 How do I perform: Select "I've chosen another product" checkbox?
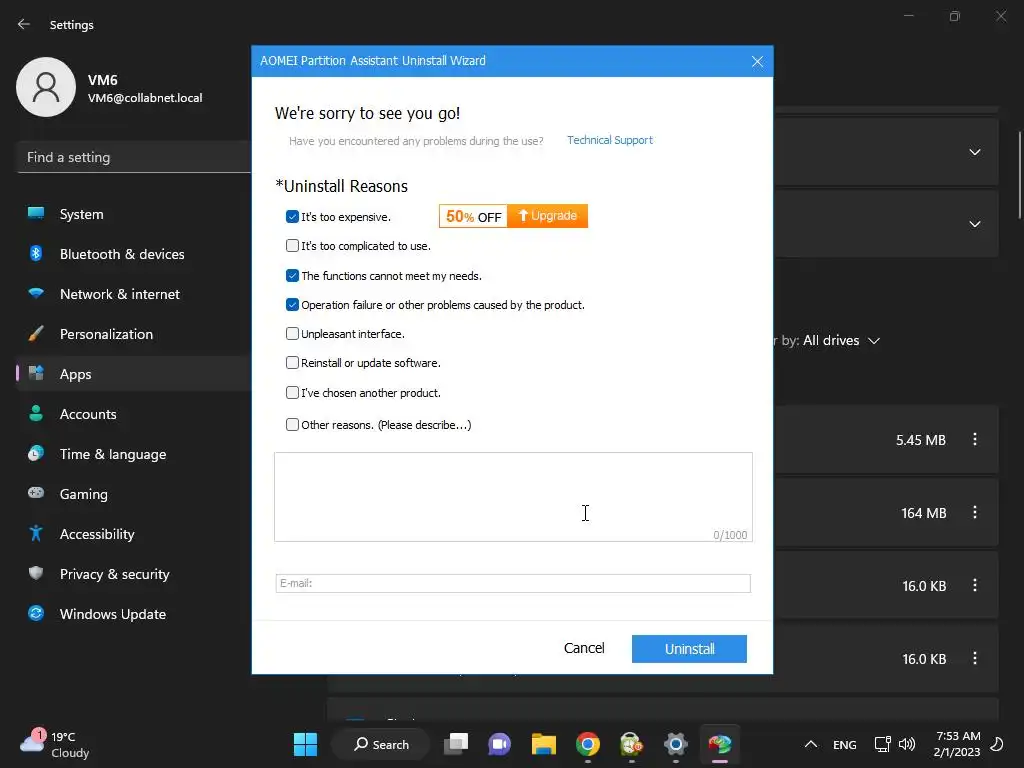pos(292,392)
